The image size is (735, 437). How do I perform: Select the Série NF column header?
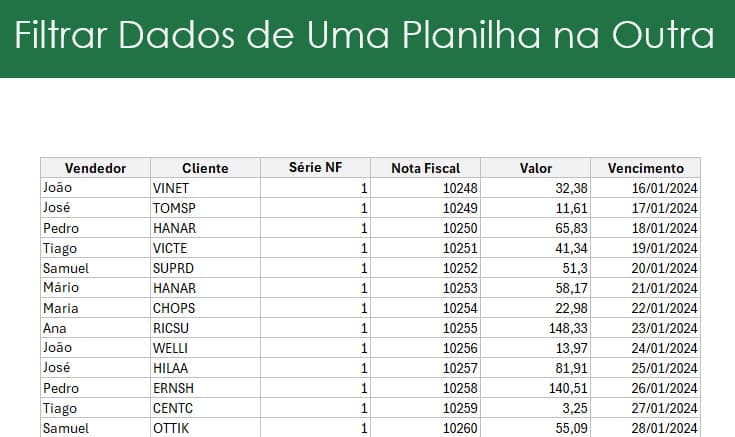tap(315, 168)
